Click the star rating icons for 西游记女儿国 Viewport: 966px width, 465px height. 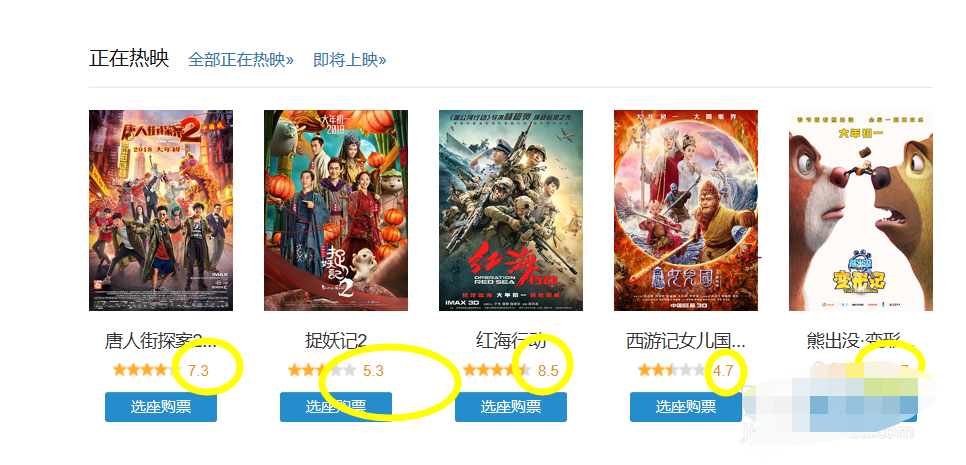click(x=672, y=370)
